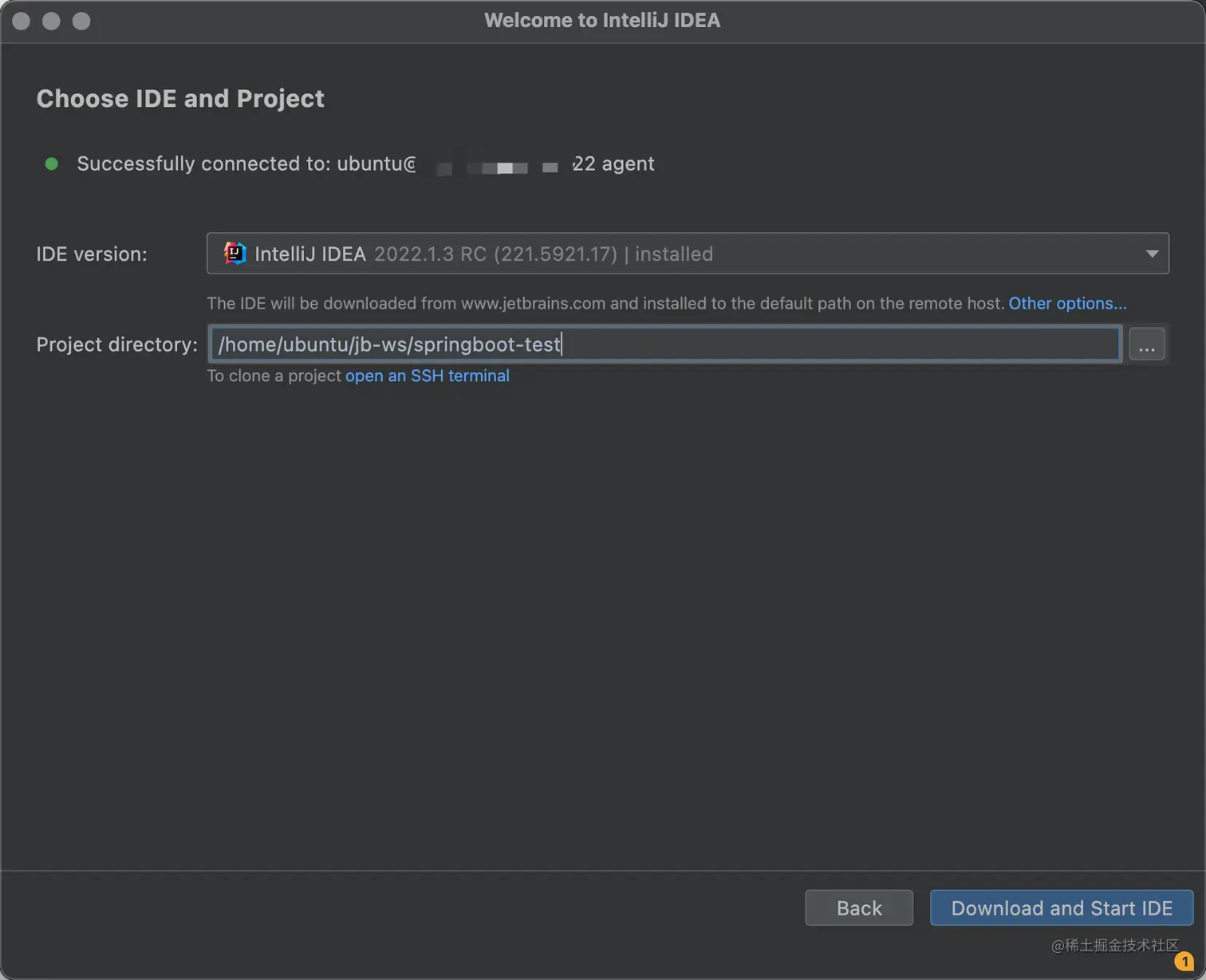Close the Welcome to IntelliJ IDEA window

22,21
